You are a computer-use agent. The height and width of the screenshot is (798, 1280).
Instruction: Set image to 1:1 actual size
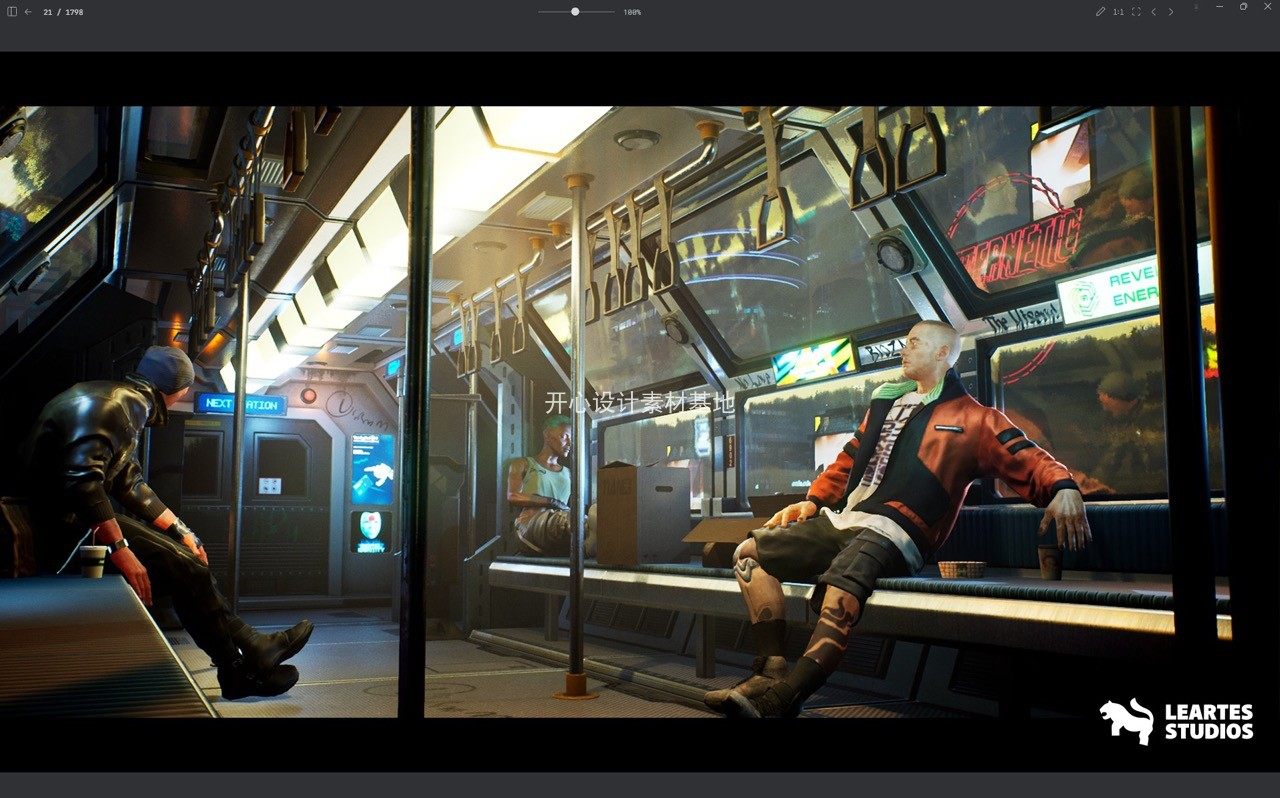1118,12
